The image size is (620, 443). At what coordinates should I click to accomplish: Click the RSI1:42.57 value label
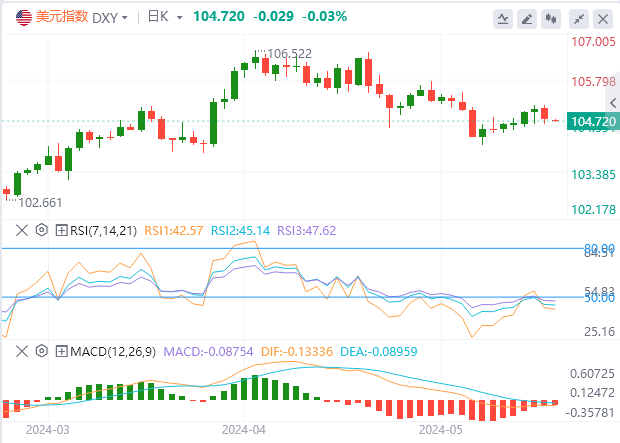[182, 230]
